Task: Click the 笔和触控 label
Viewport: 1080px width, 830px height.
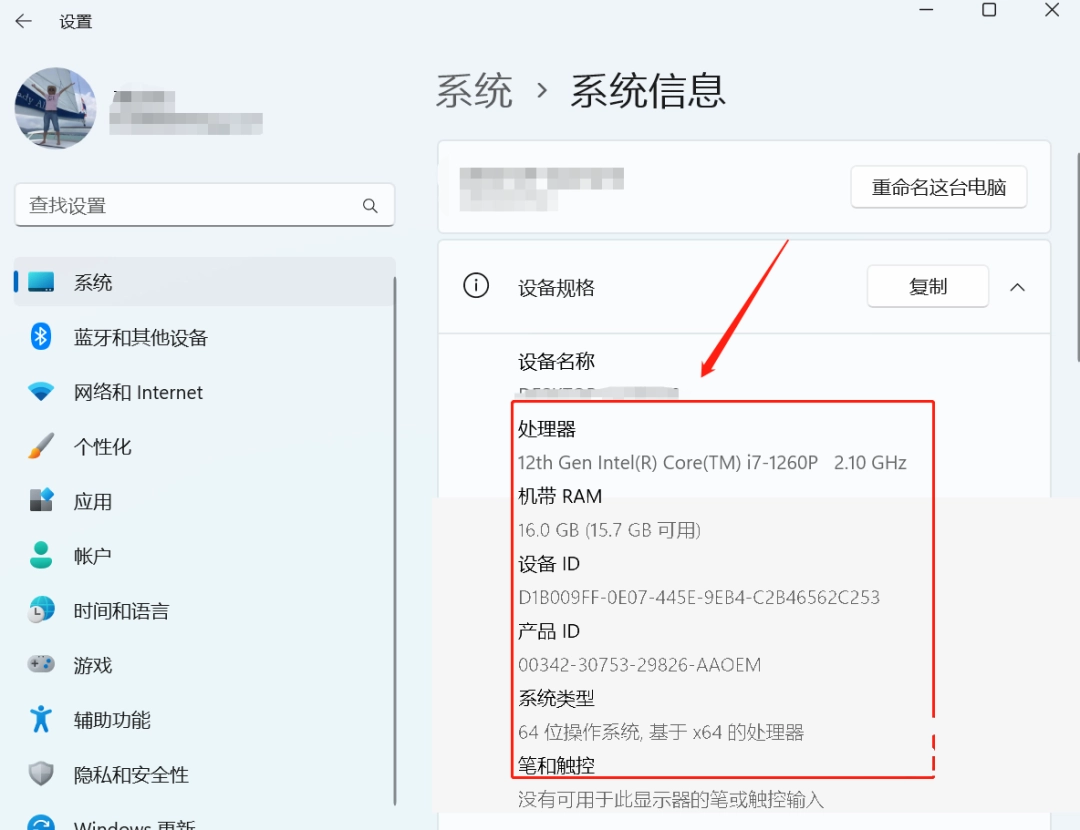Action: click(556, 765)
